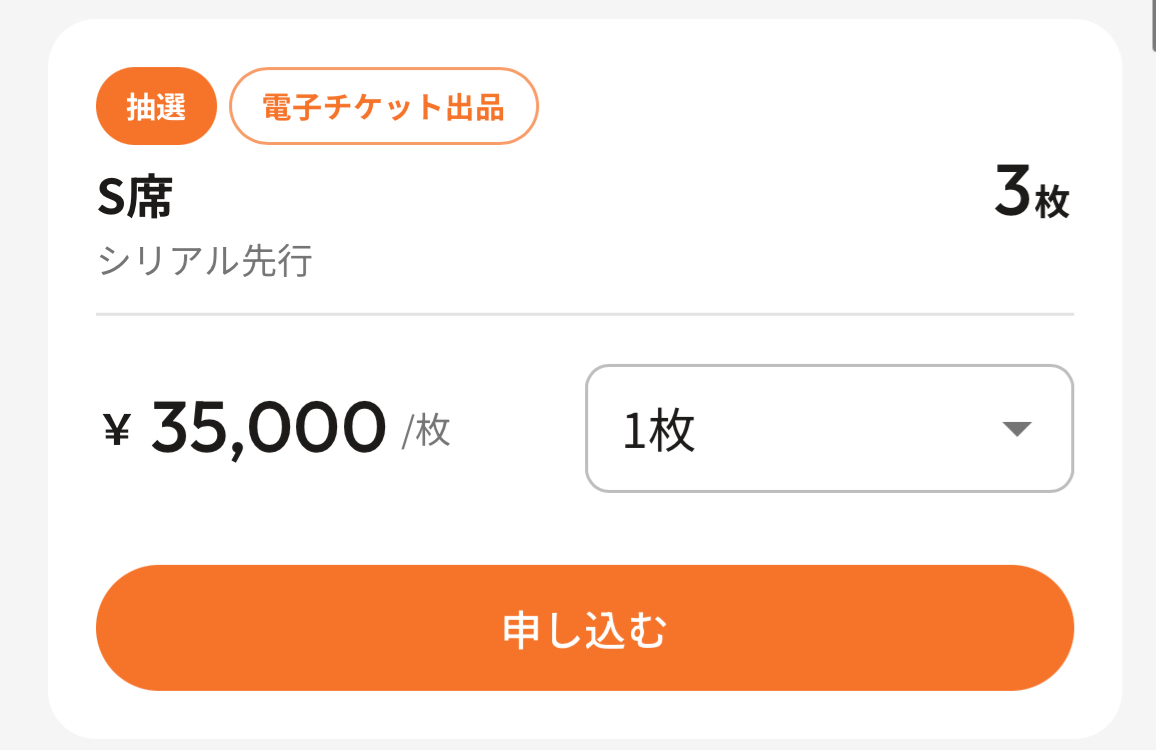
Task: Click the small 枚 beside the 3
Action: [1052, 203]
